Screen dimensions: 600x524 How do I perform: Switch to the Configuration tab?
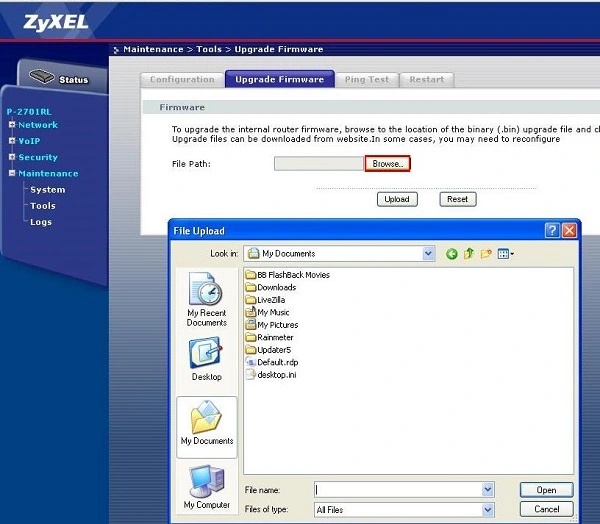182,79
